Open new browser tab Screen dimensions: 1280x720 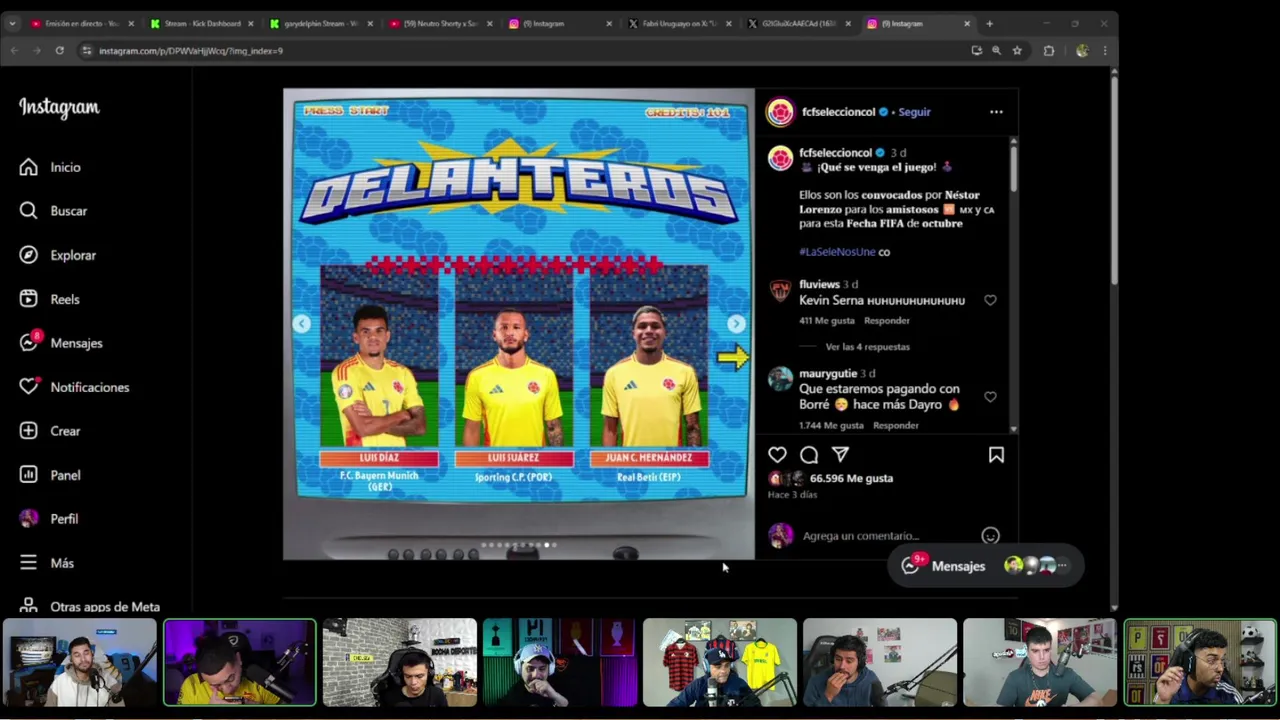pos(989,23)
